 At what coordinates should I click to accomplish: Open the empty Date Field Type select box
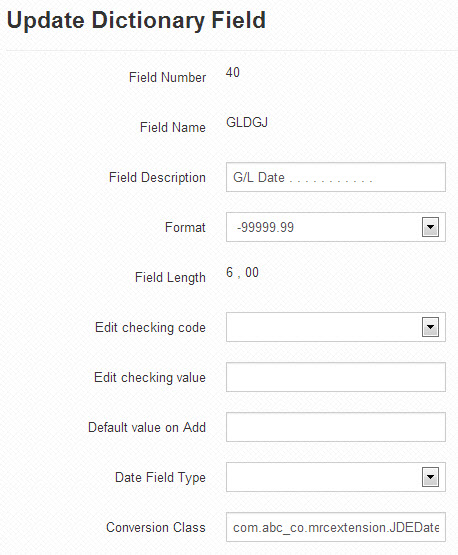(336, 477)
